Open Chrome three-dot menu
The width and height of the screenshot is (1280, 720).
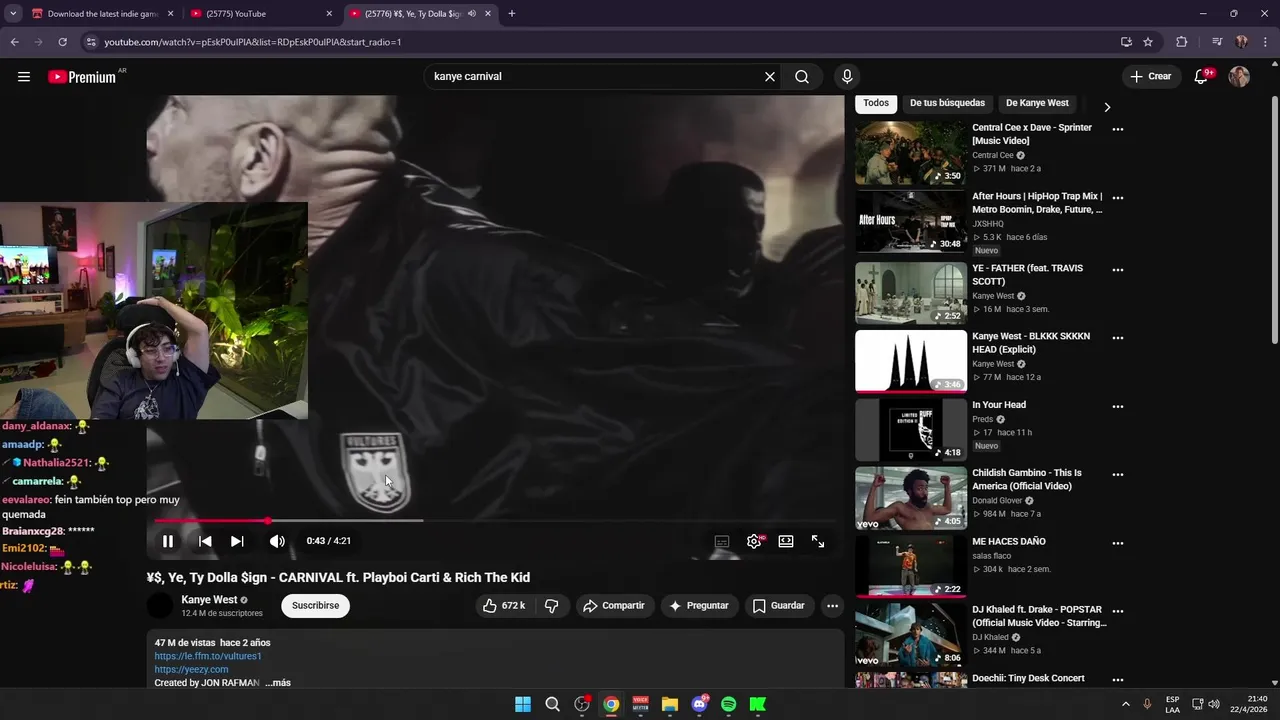coord(1266,42)
